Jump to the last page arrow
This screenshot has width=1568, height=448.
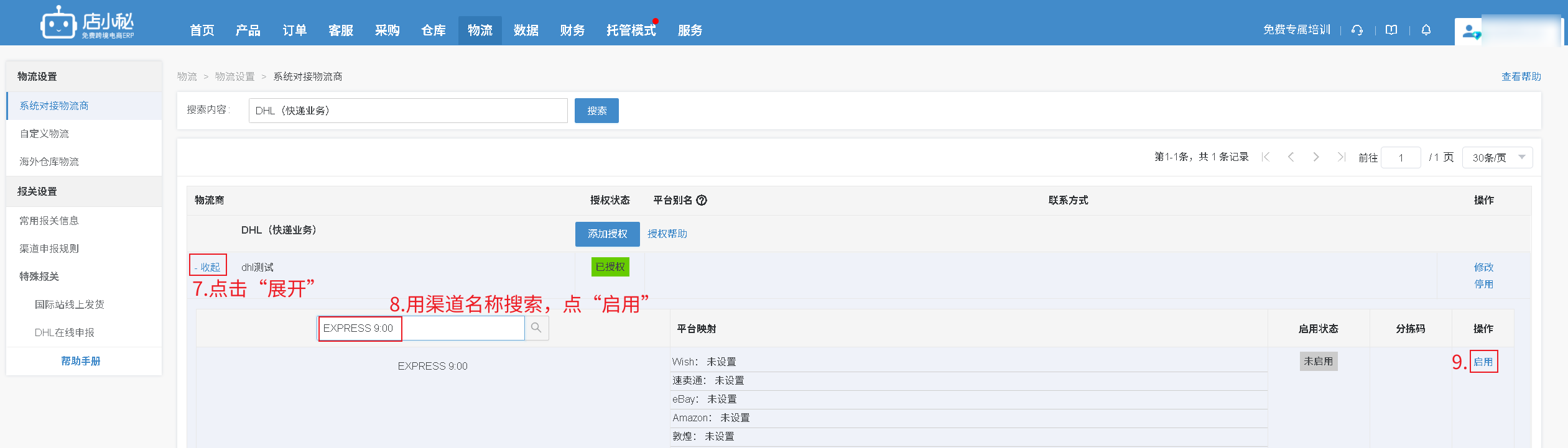[x=1341, y=157]
